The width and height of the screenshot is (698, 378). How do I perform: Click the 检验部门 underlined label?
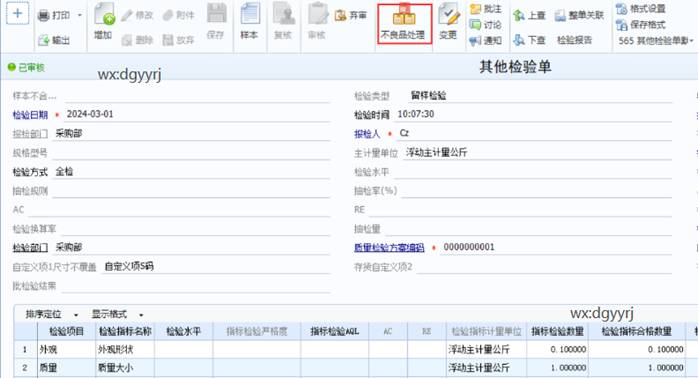tap(30, 248)
